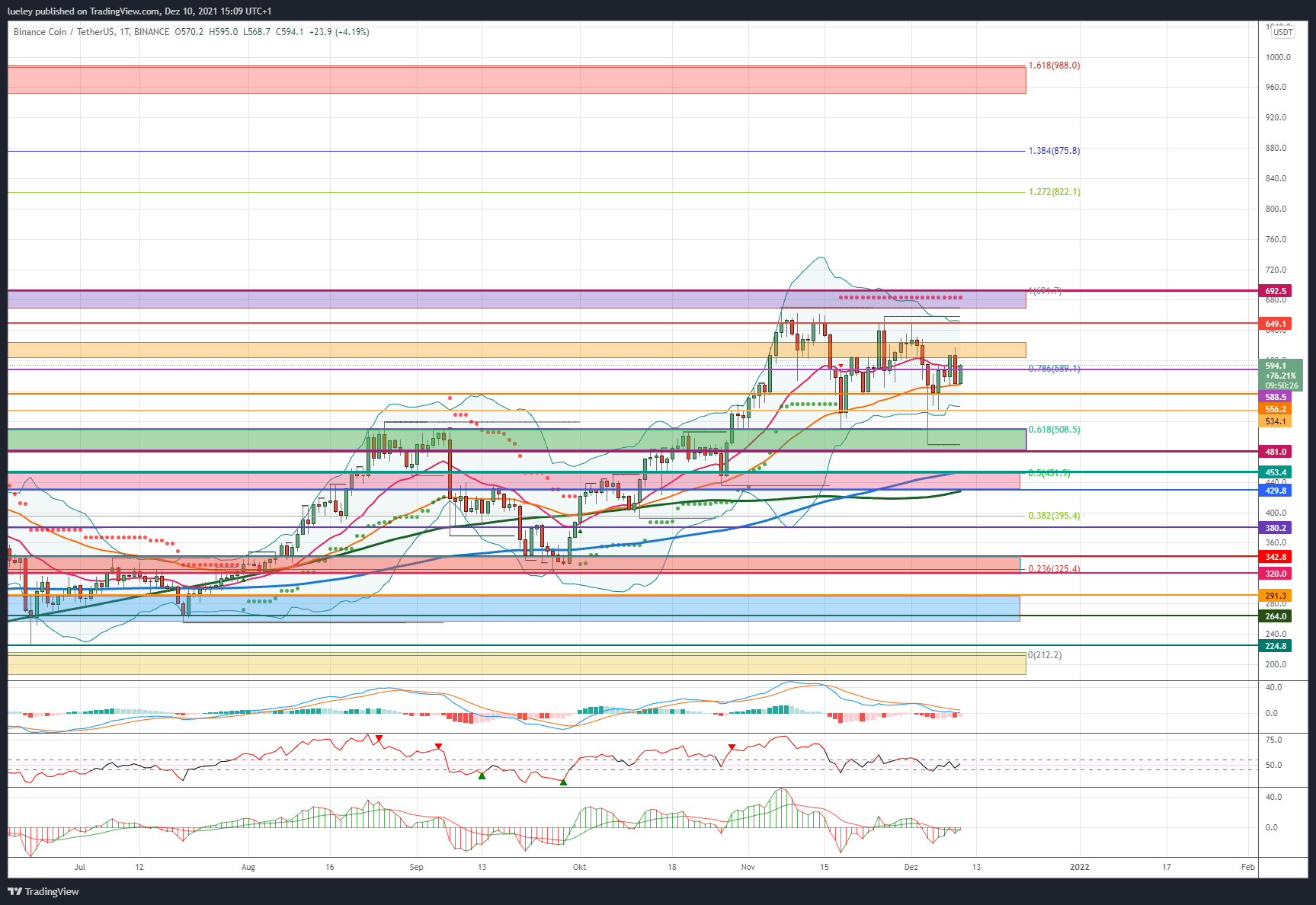Click the 264.0 dark green price tag
Image resolution: width=1316 pixels, height=905 pixels.
(1276, 616)
